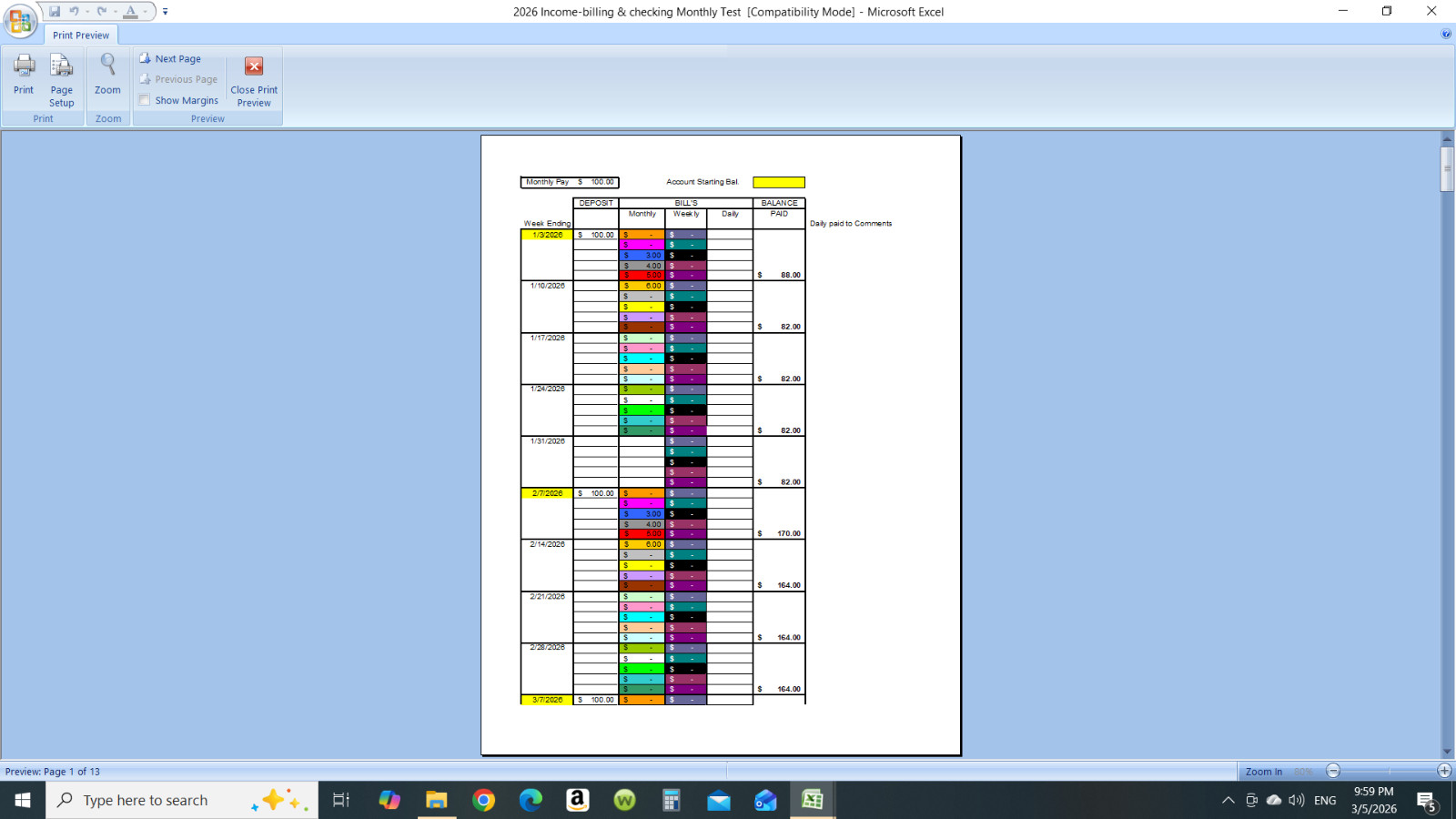Open the round Office button menu
The image size is (1456, 819).
20,20
